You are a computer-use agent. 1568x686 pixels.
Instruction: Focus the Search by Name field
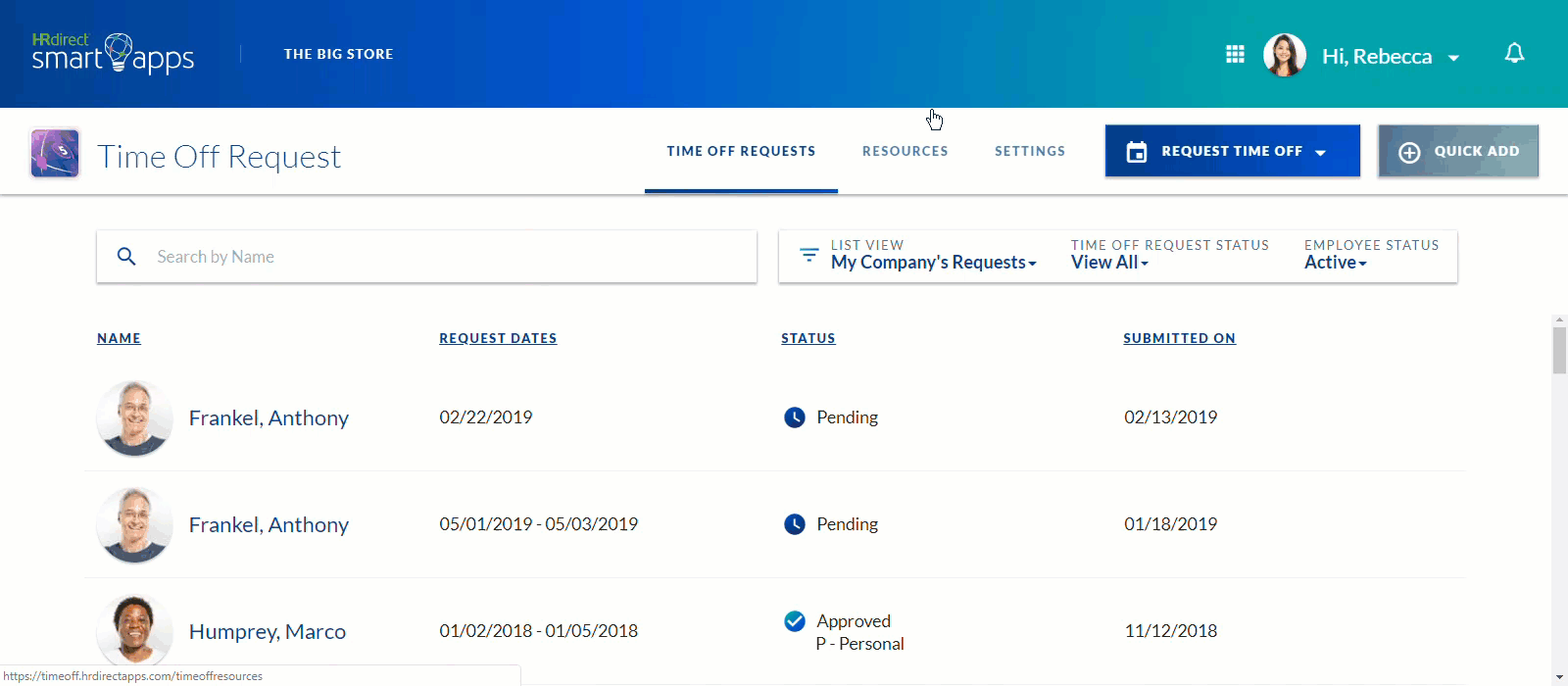[426, 257]
